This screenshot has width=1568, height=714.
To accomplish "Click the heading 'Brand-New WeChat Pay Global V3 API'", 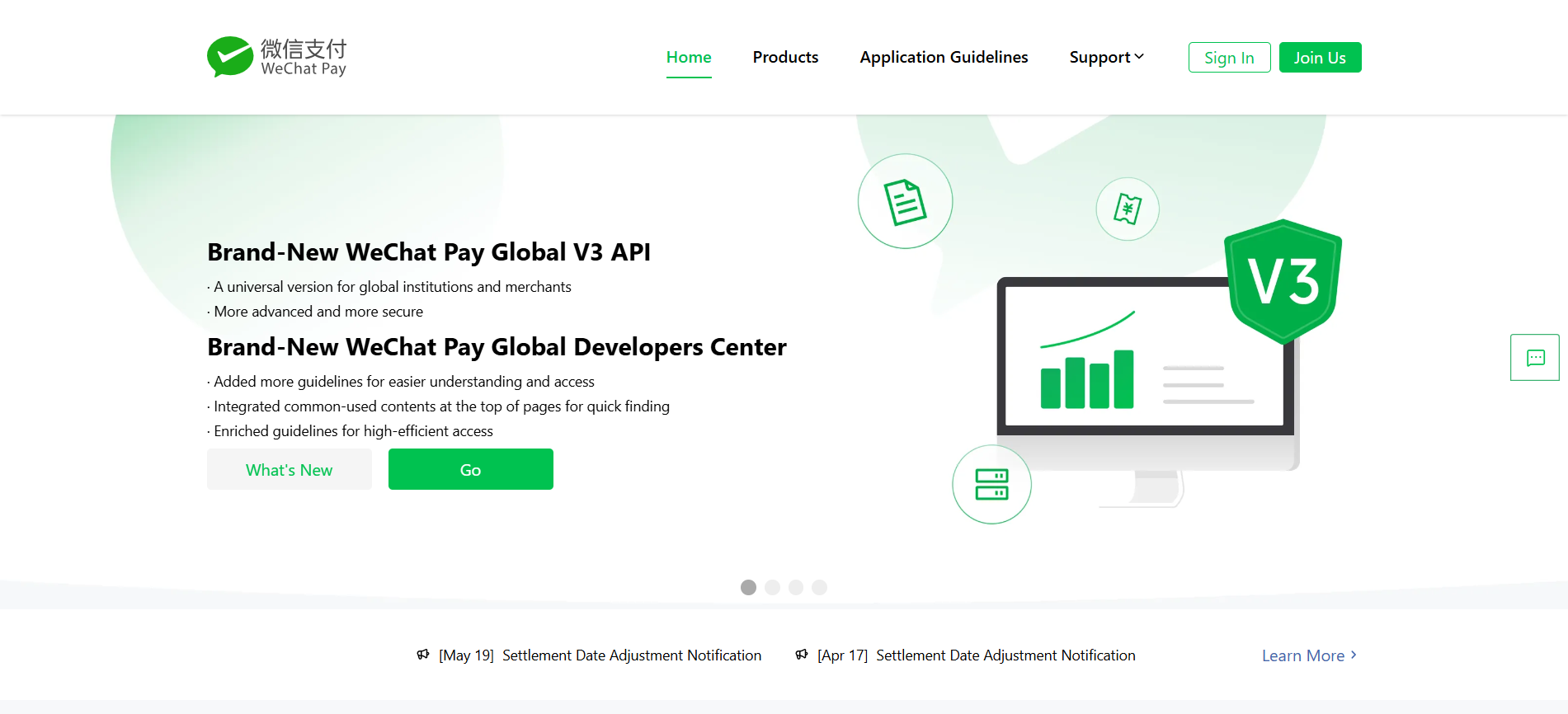I will pyautogui.click(x=429, y=252).
